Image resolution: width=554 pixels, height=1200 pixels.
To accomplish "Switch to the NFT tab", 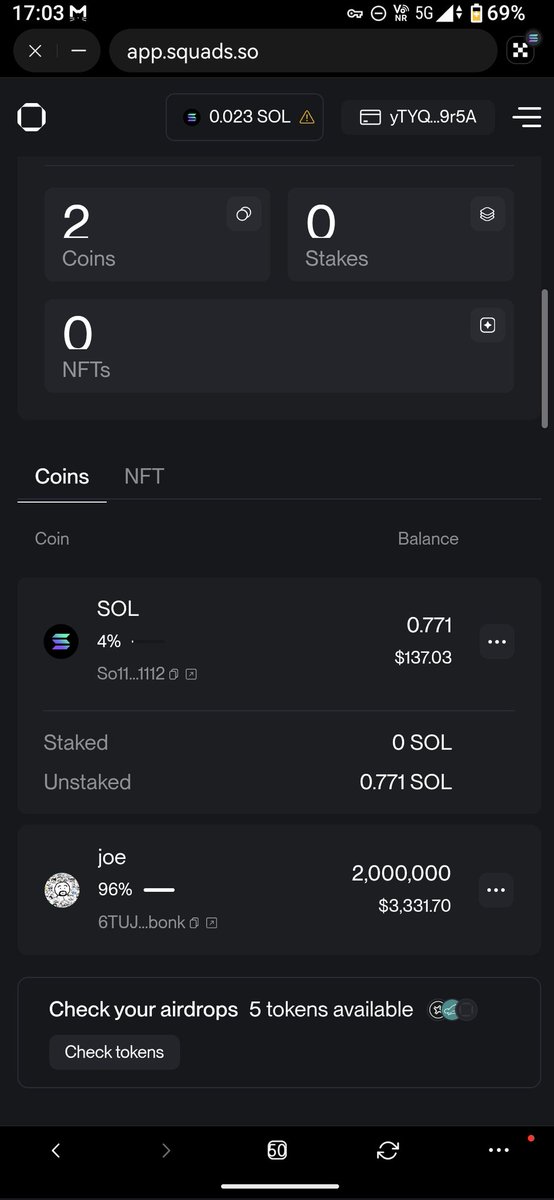I will click(144, 476).
